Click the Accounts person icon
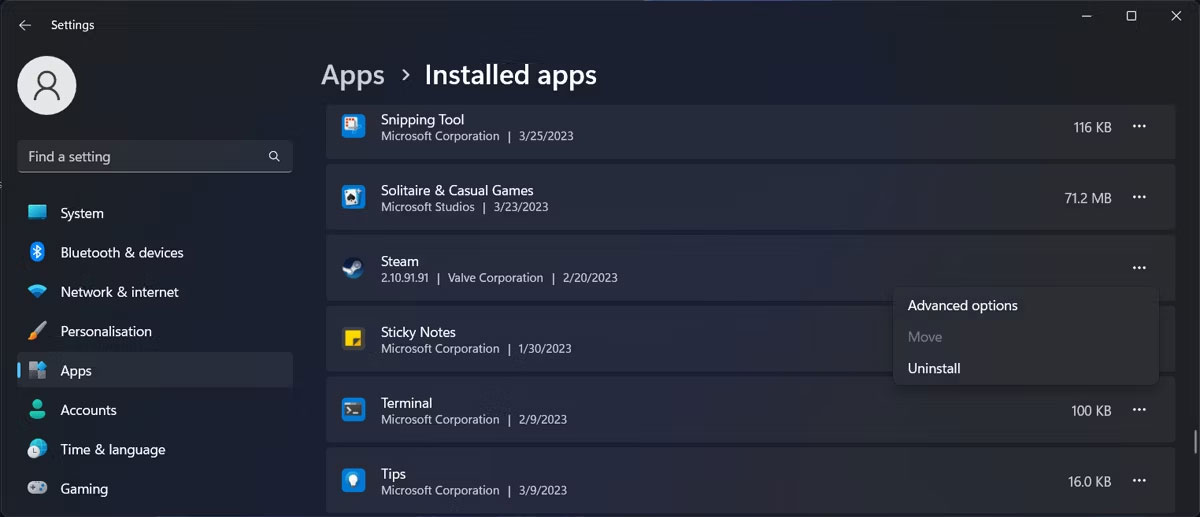Viewport: 1200px width, 517px height. pos(38,410)
